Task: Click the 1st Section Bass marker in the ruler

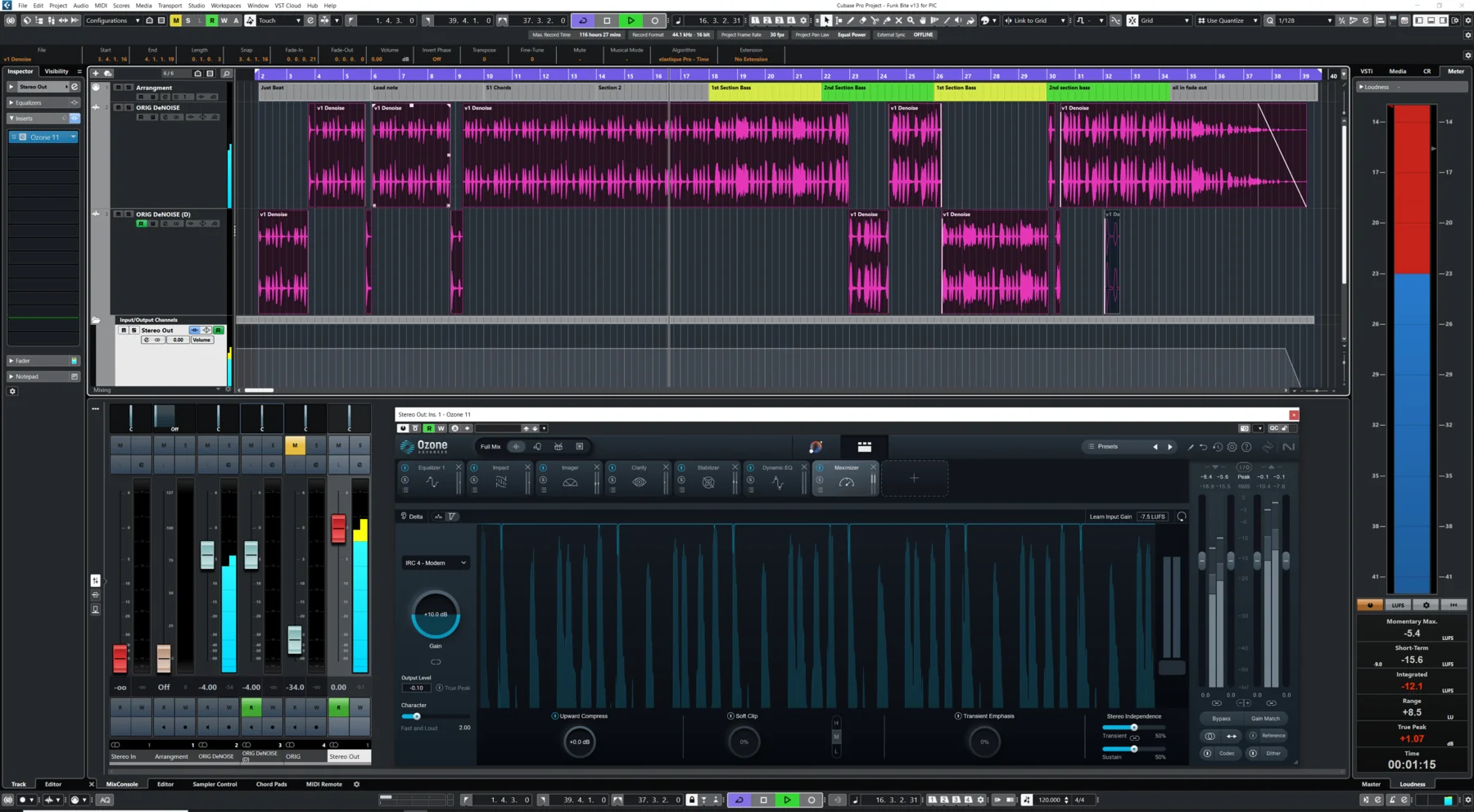Action: (731, 88)
